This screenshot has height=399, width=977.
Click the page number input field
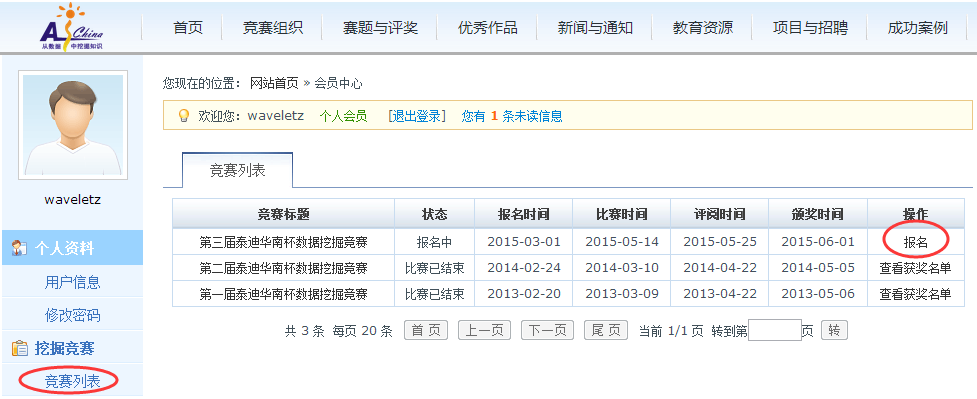coord(774,330)
